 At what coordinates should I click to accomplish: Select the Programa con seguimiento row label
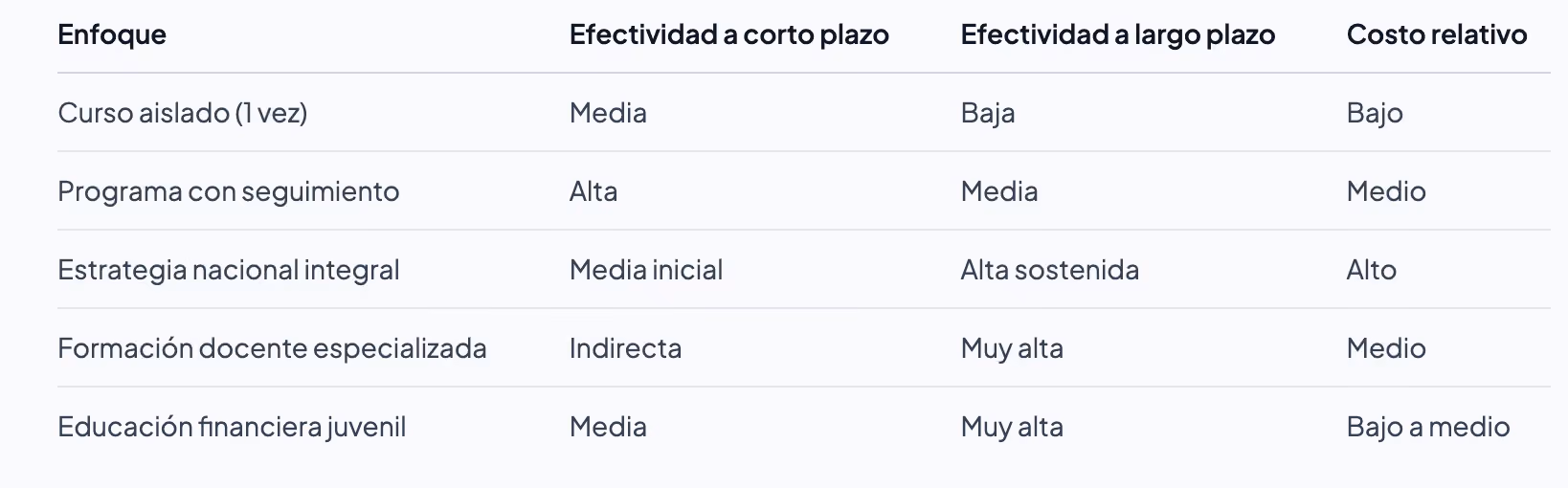[x=229, y=191]
